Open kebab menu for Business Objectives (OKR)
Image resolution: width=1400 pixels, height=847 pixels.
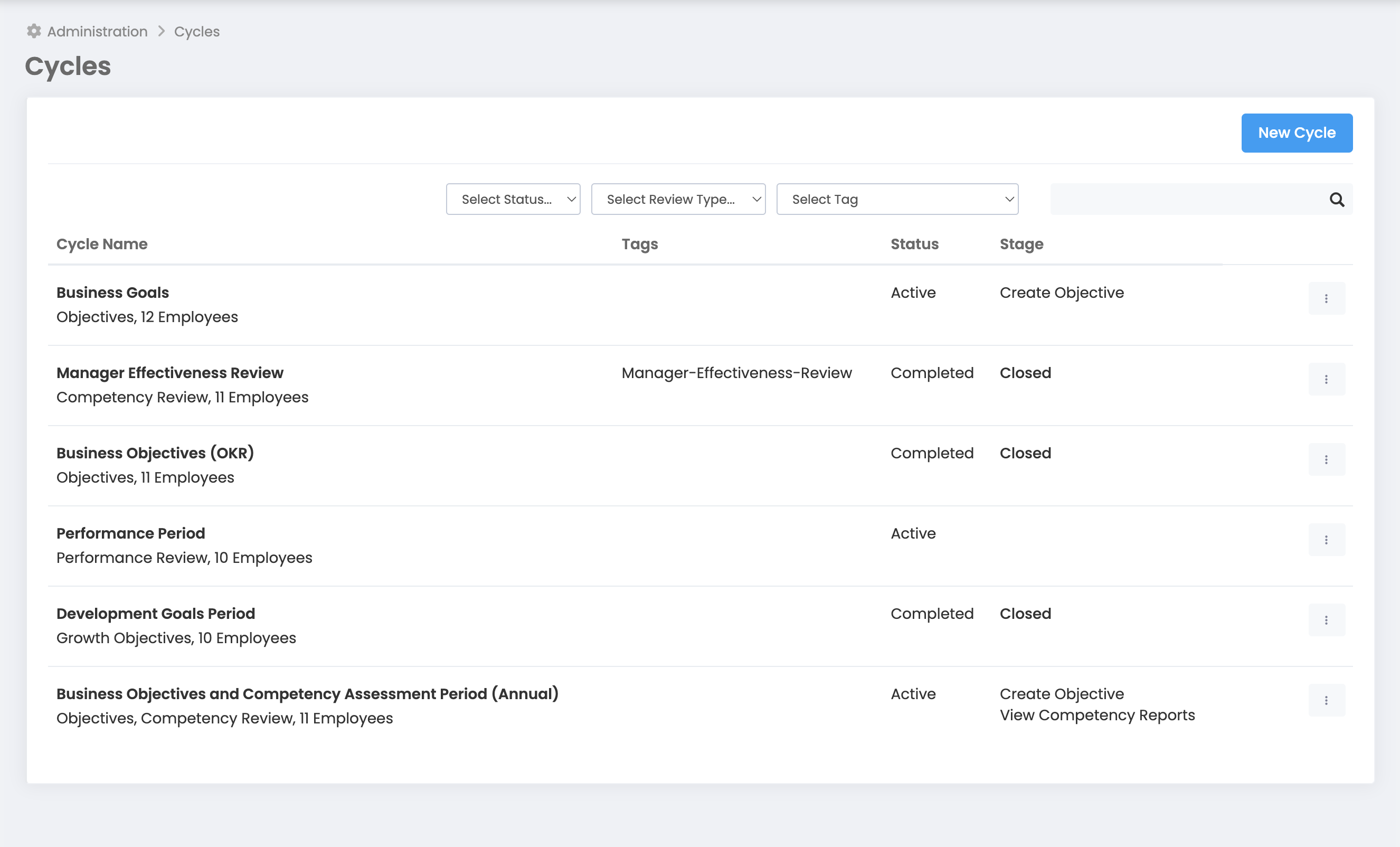tap(1326, 459)
